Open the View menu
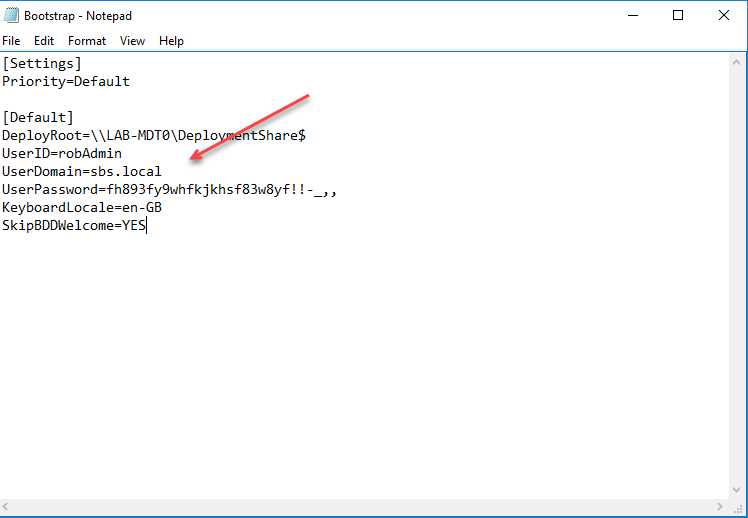Screen dimensions: 748x518 132,41
